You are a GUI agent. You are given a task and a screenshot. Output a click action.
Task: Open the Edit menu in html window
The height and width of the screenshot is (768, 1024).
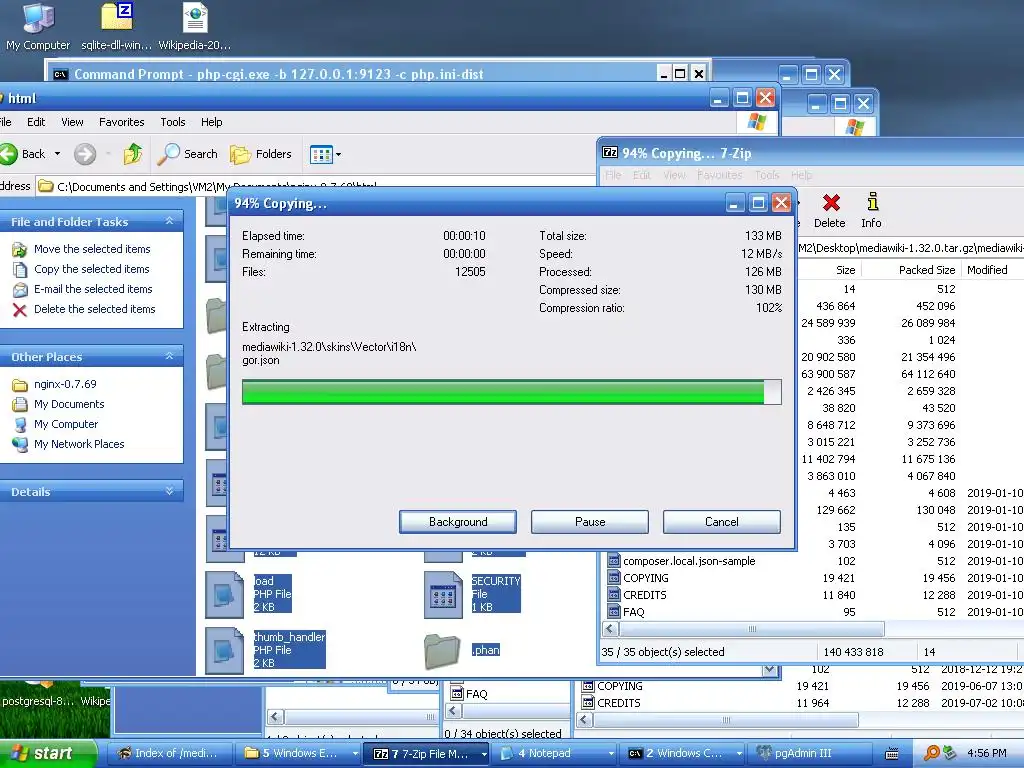36,122
